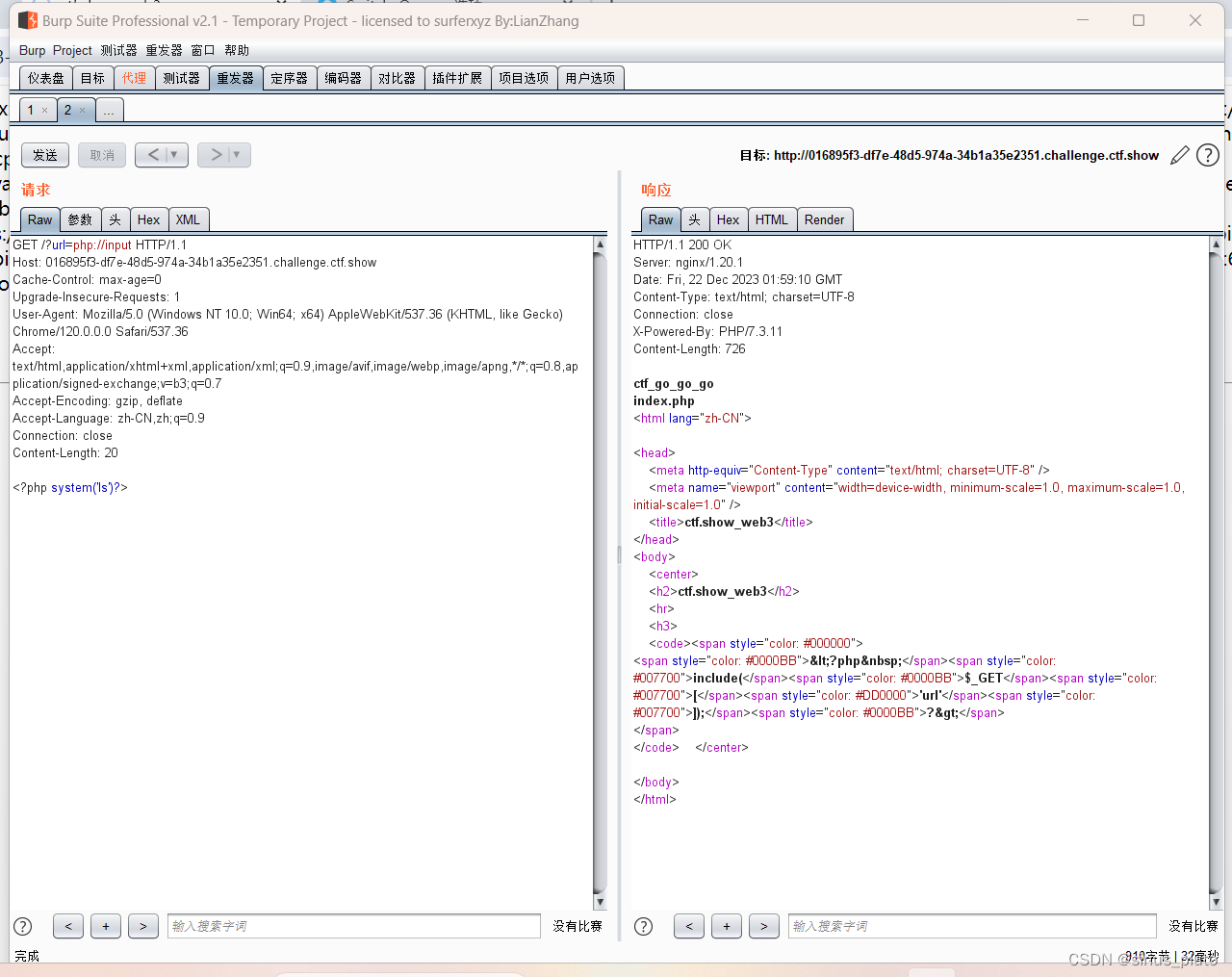This screenshot has width=1232, height=977.
Task: Select the response Raw tab
Action: [x=661, y=219]
